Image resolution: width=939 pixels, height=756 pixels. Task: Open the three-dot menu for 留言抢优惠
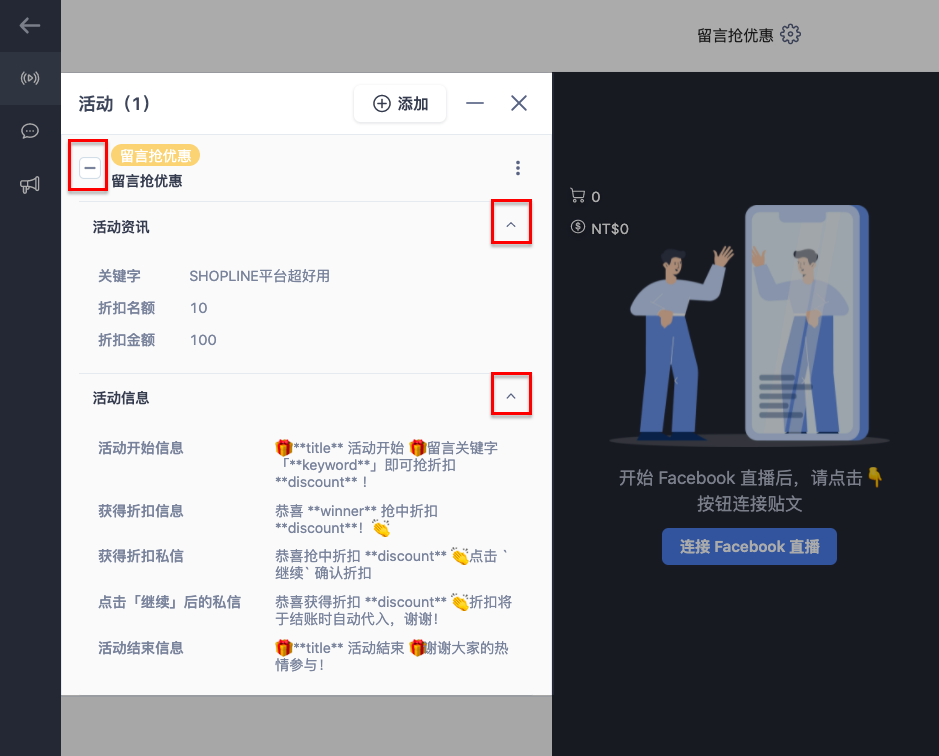518,168
